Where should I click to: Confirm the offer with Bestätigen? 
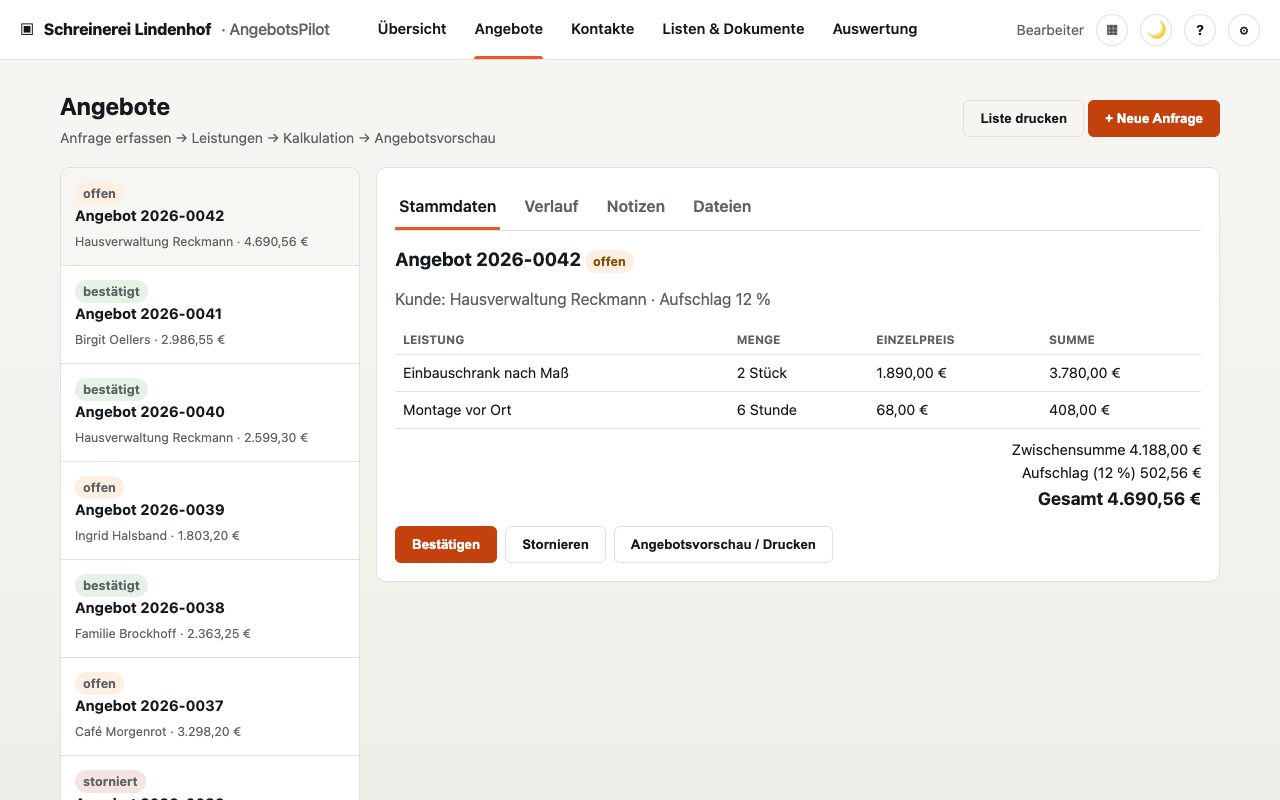click(446, 545)
